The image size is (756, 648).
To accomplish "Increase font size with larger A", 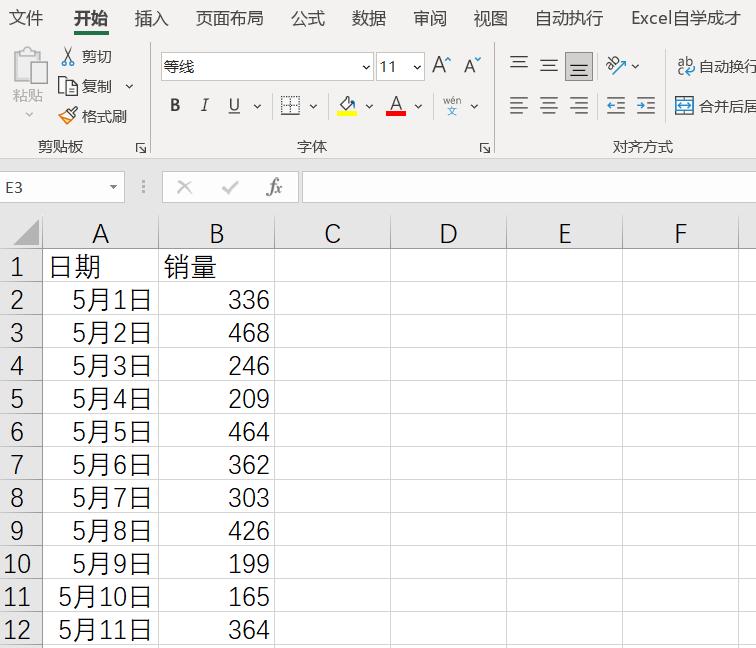I will click(441, 65).
